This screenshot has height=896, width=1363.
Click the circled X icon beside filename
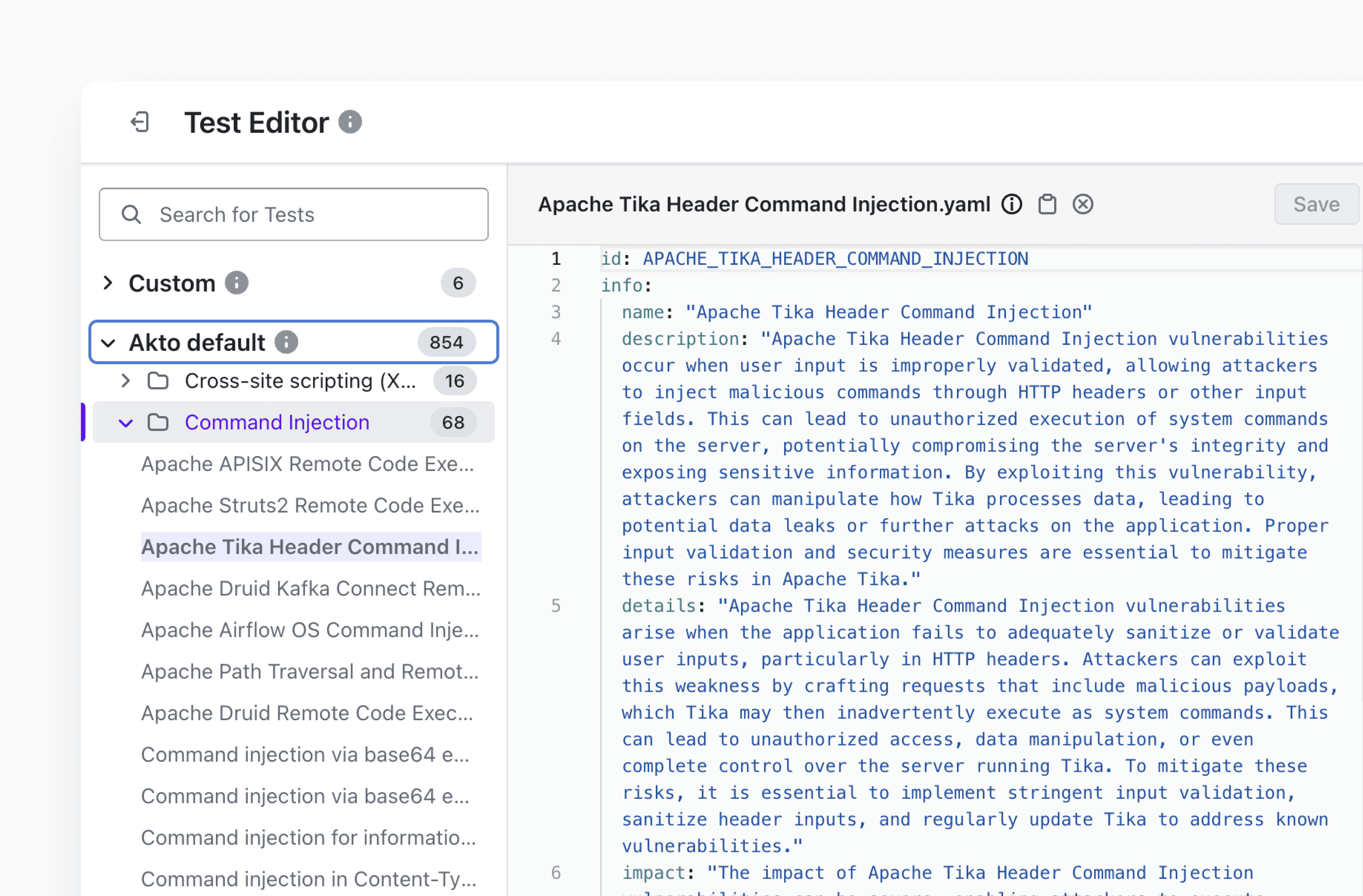tap(1083, 205)
